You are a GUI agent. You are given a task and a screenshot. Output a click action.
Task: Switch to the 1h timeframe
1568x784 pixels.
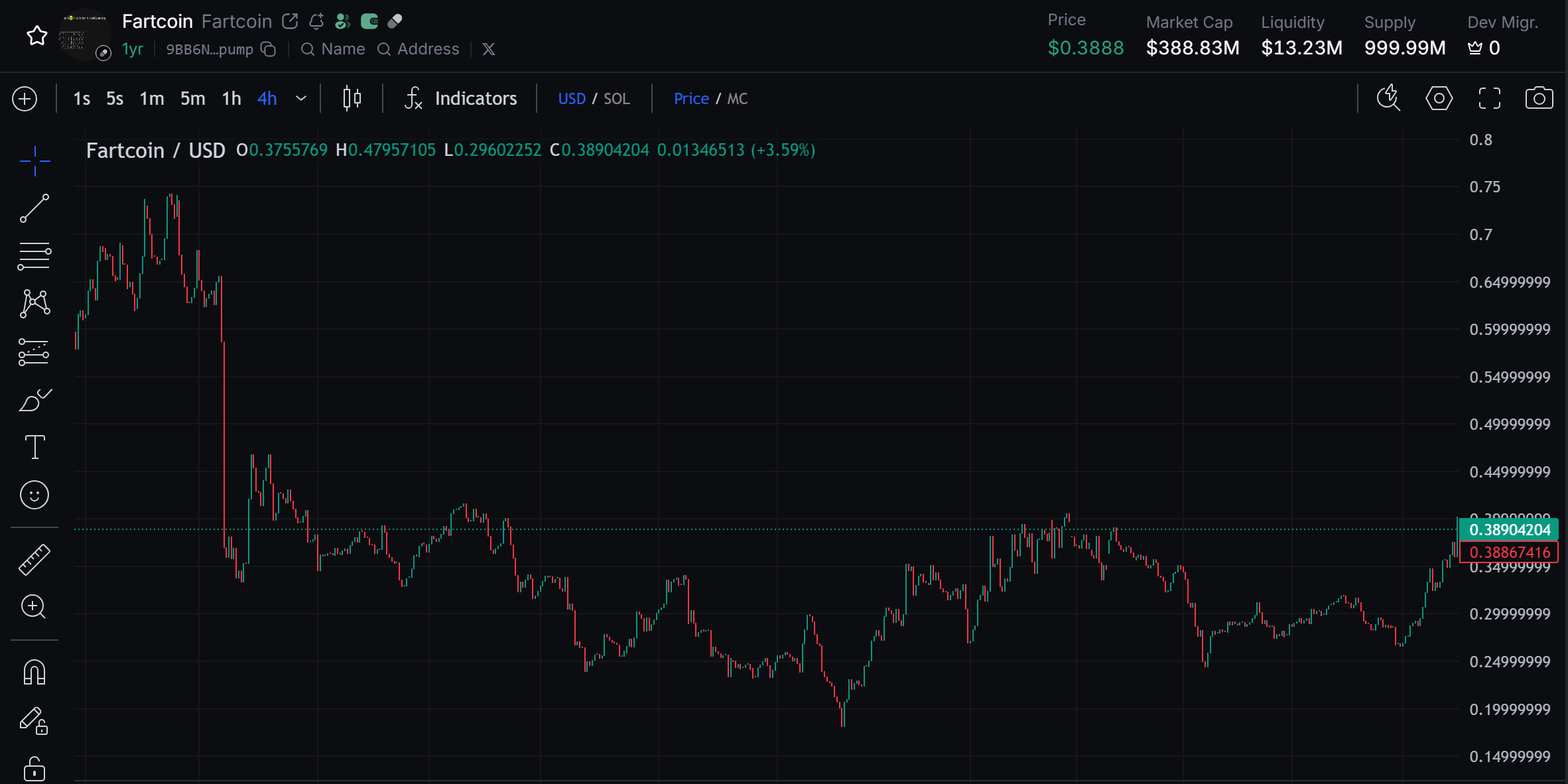tap(231, 99)
